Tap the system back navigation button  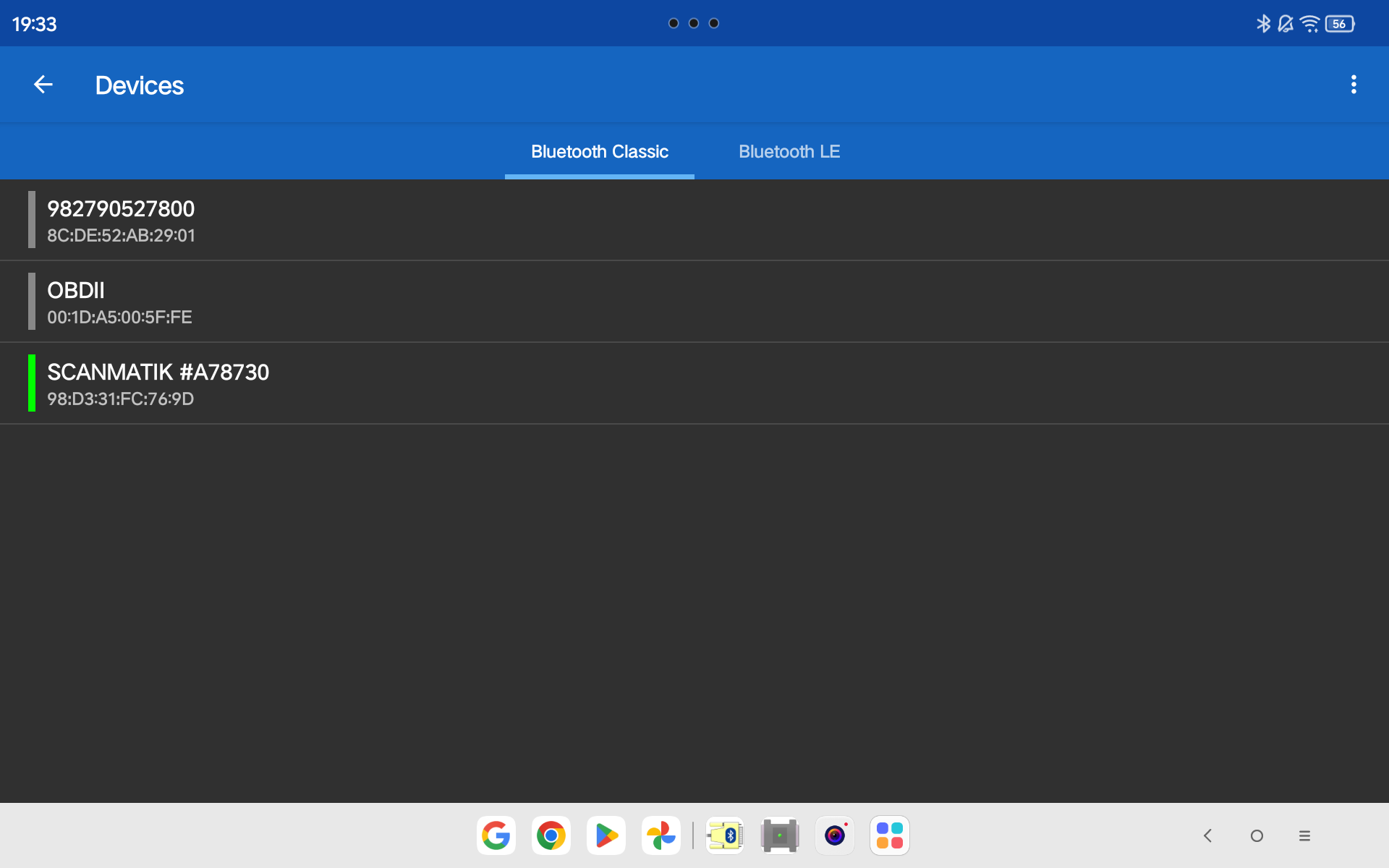(1207, 835)
